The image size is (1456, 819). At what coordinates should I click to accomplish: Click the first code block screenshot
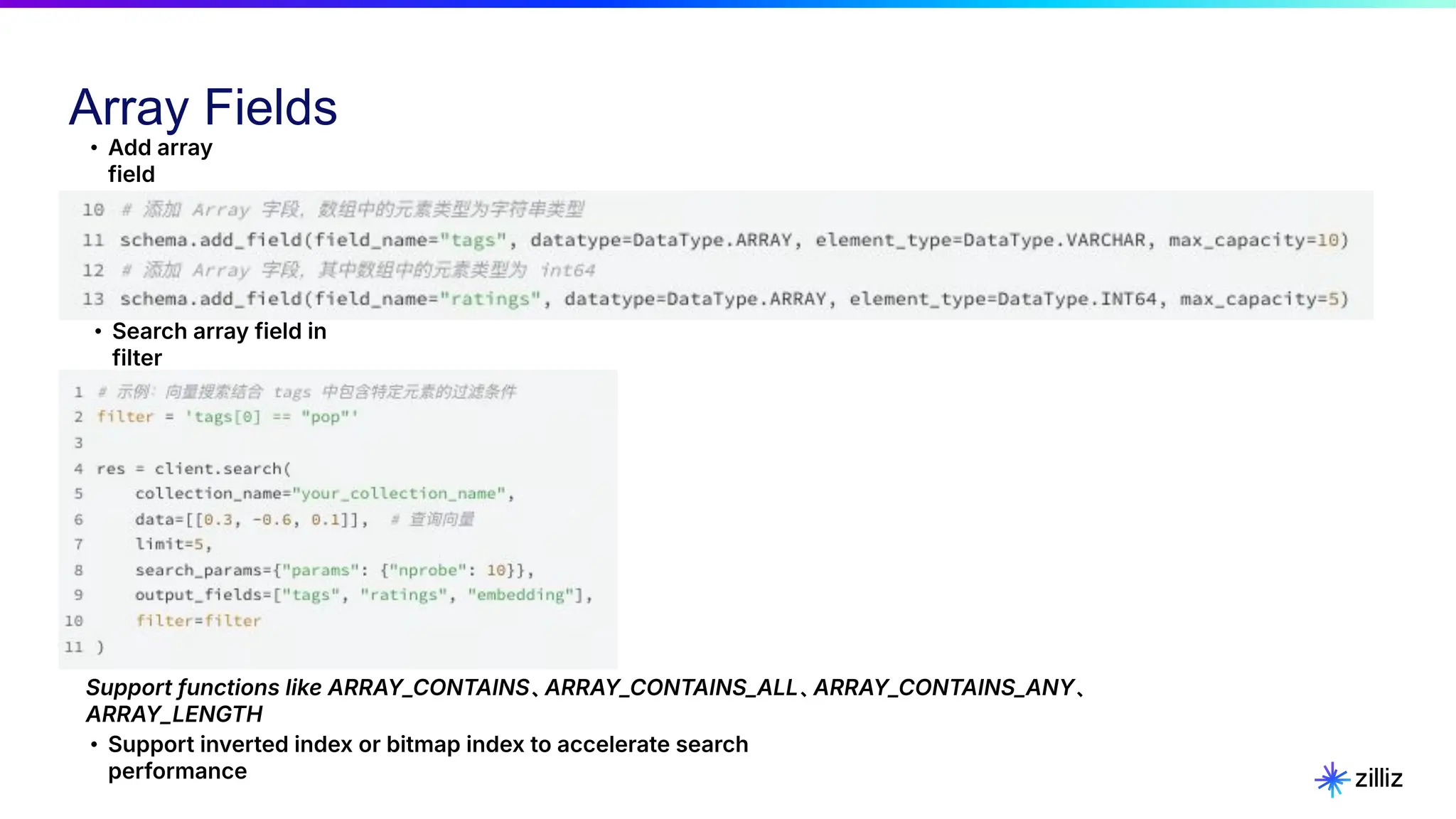click(716, 255)
